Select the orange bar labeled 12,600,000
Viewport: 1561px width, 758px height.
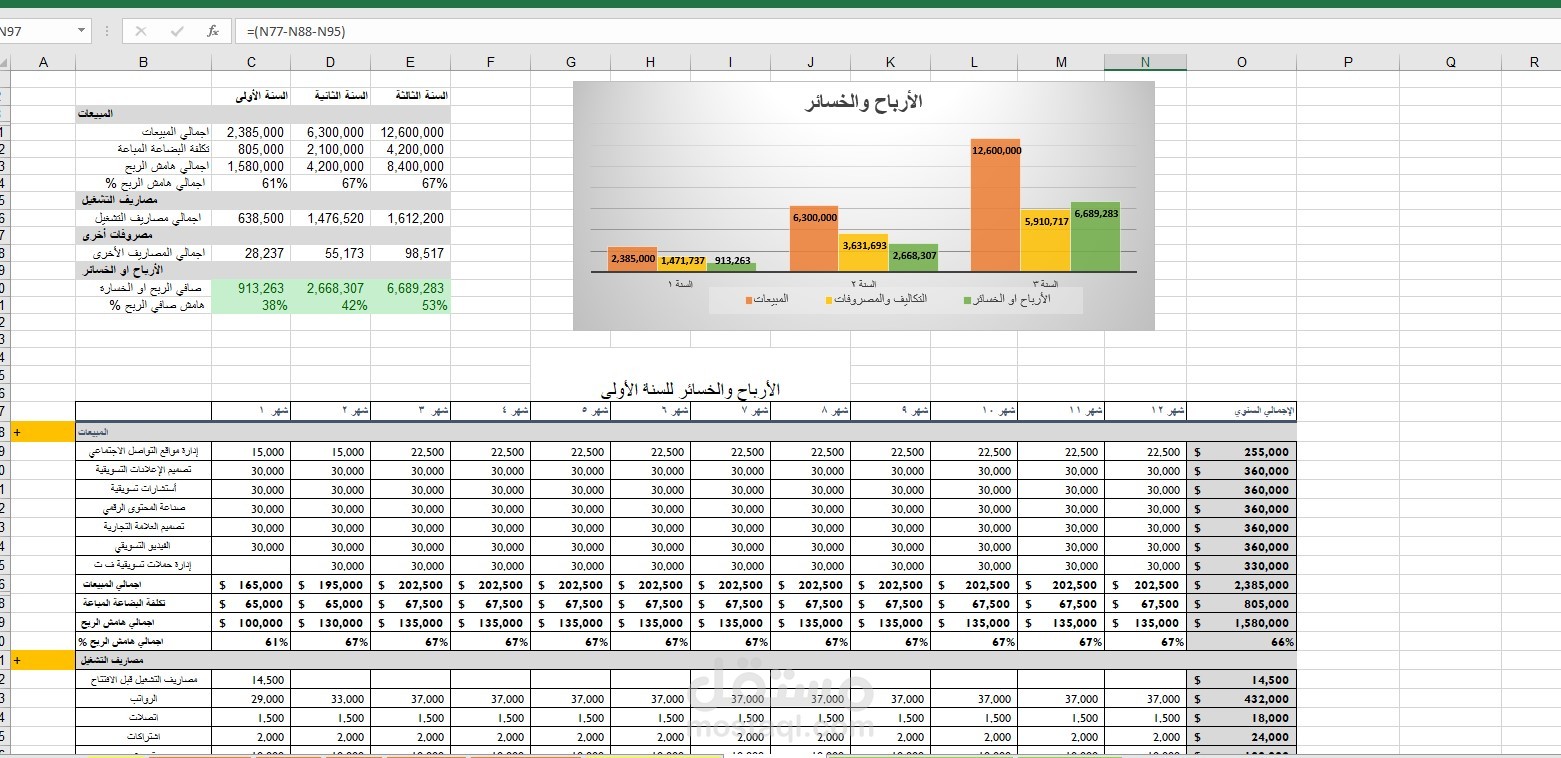pos(995,205)
